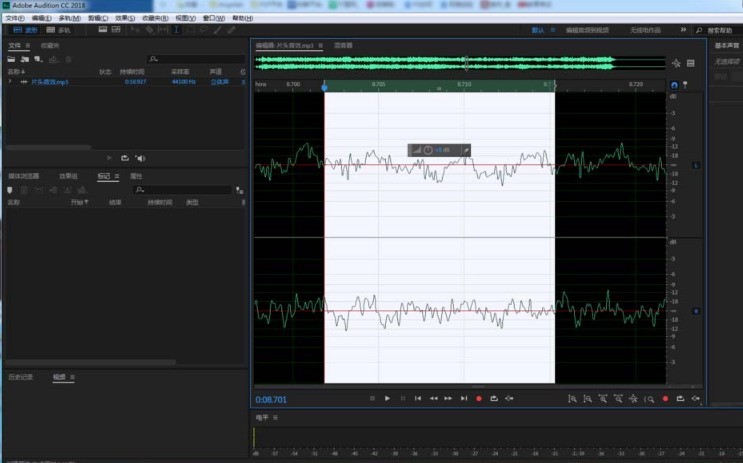The height and width of the screenshot is (463, 743).
Task: Switch to the 标记 Markers tab
Action: (103, 176)
